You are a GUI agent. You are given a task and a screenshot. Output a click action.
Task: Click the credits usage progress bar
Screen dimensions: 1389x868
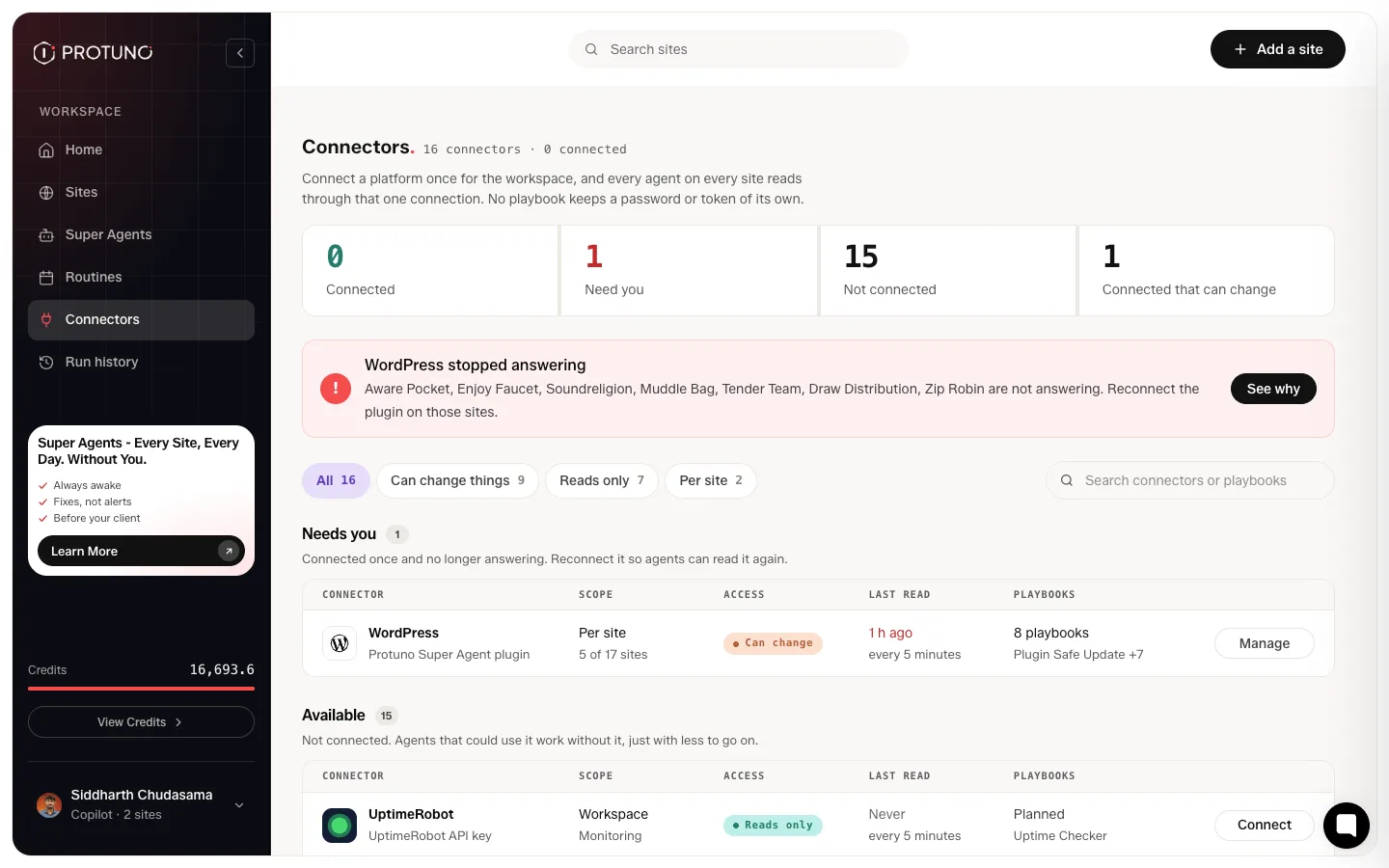141,689
